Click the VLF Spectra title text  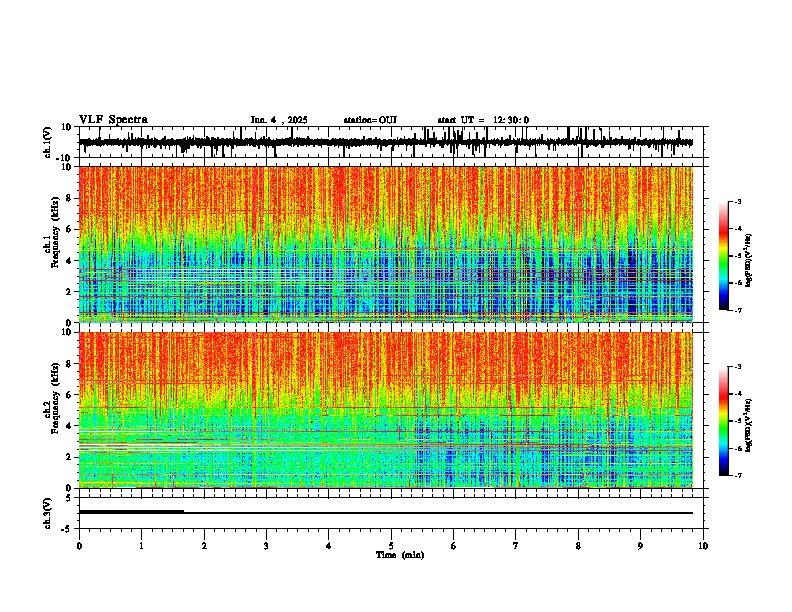[113, 119]
